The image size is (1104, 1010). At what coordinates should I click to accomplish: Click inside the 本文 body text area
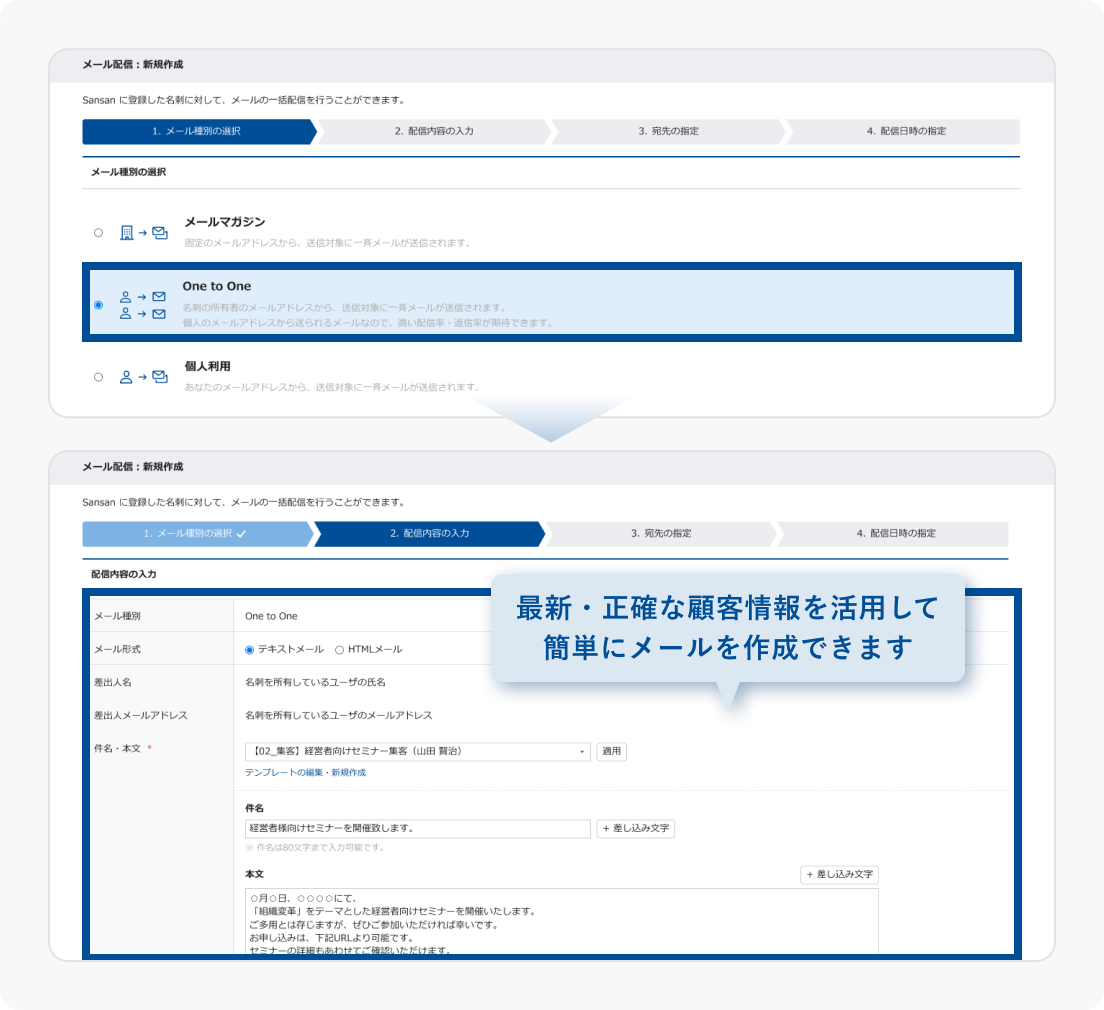click(x=562, y=921)
